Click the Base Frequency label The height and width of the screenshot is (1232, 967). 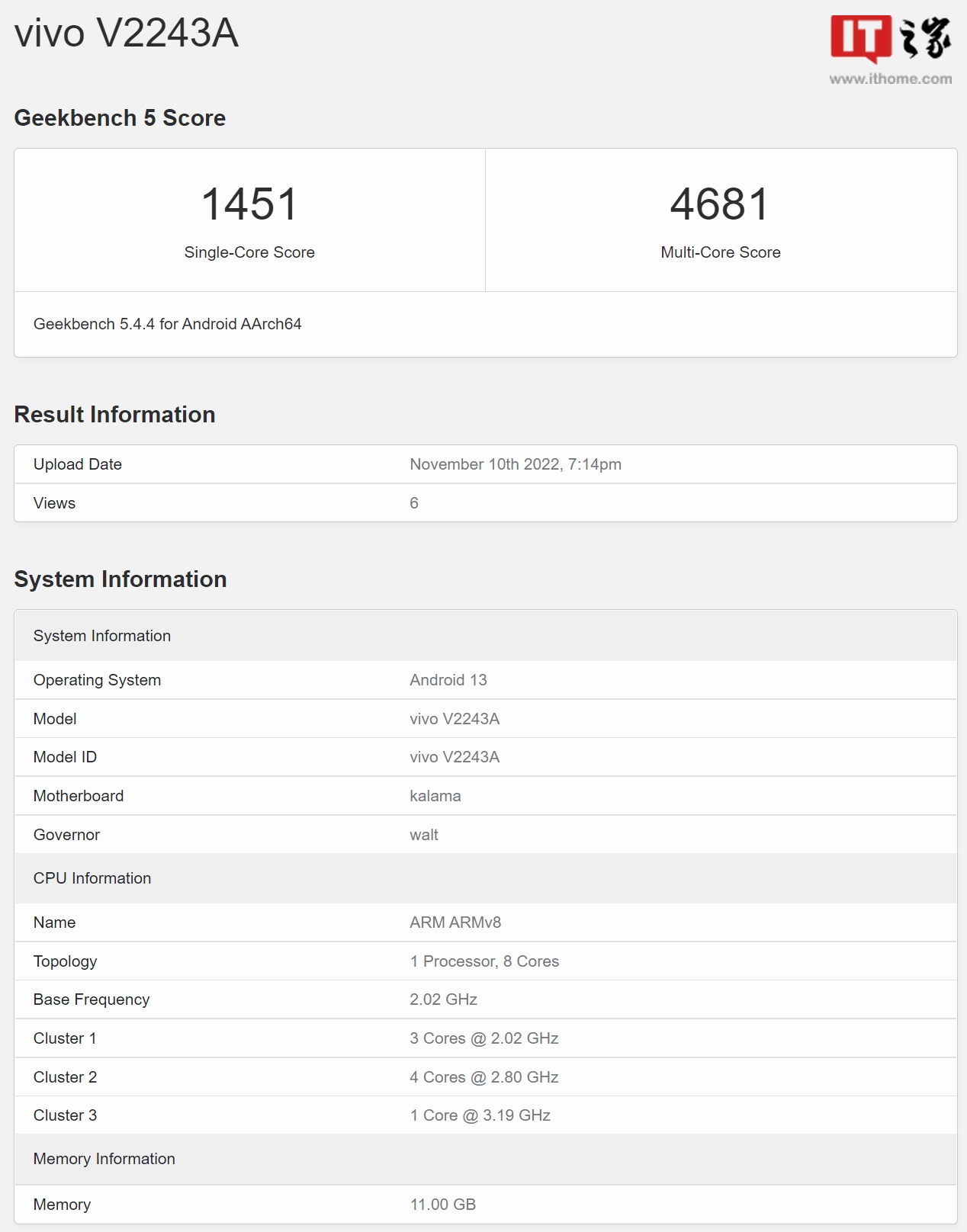click(92, 999)
